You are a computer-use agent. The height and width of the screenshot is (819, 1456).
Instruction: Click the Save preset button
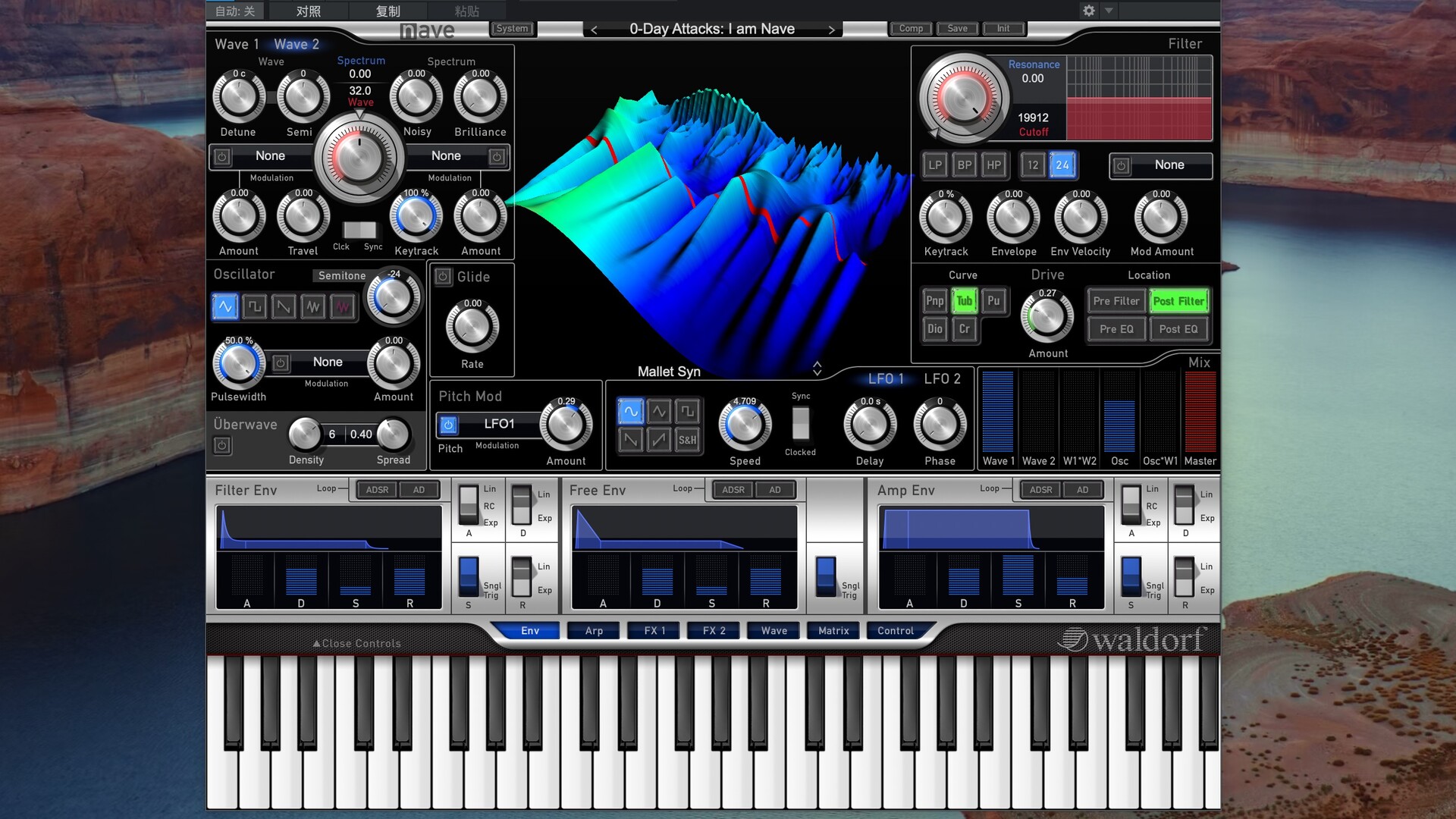tap(957, 29)
